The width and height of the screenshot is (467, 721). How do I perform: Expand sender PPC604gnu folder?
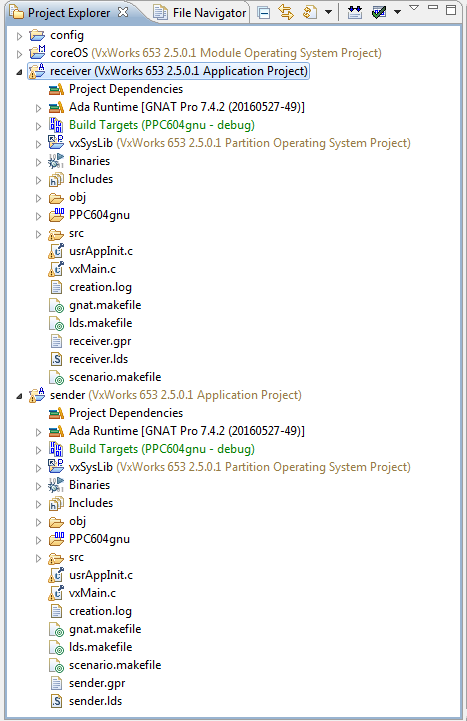tap(39, 540)
